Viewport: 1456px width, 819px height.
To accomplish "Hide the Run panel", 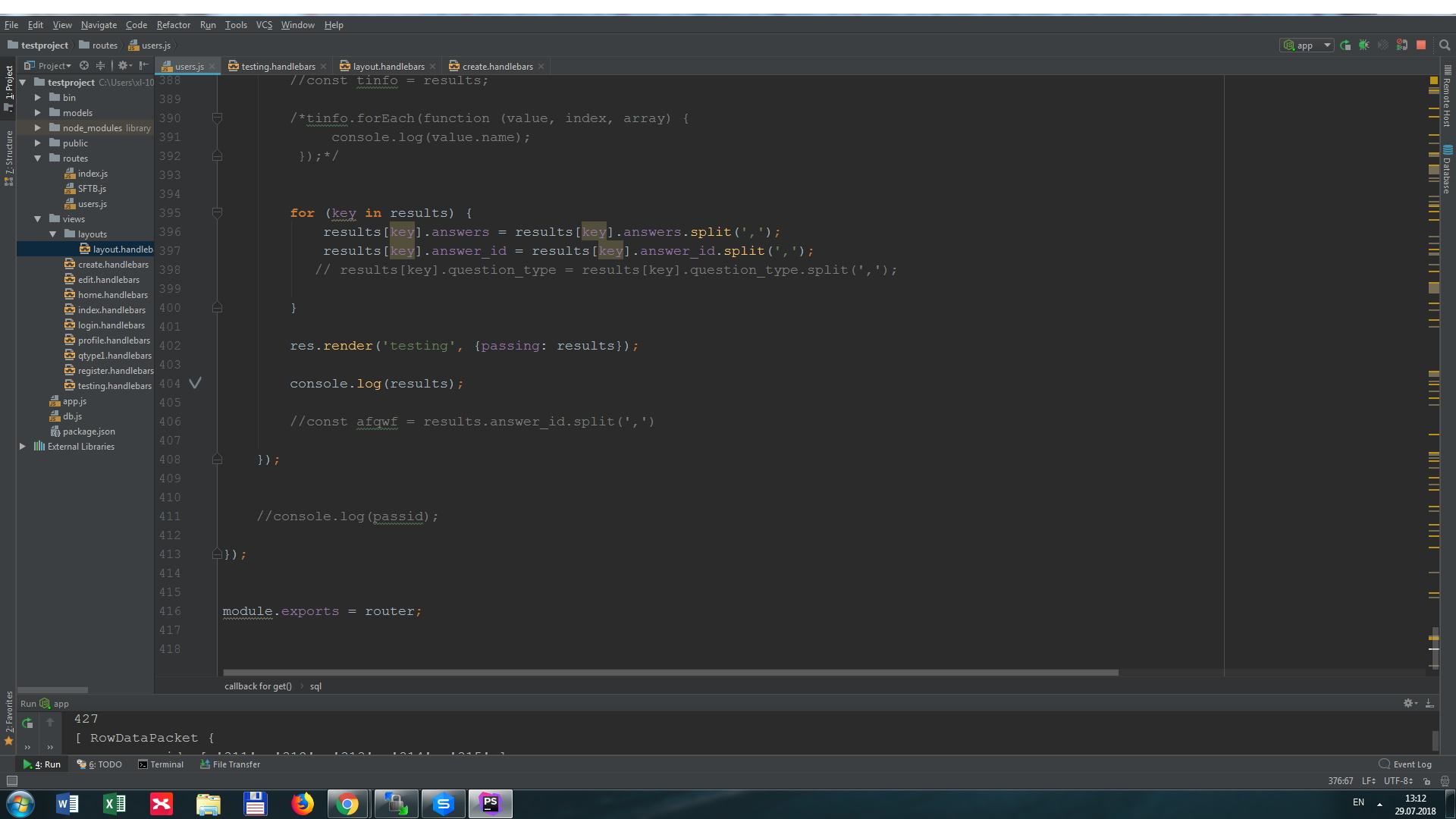I will (1429, 704).
